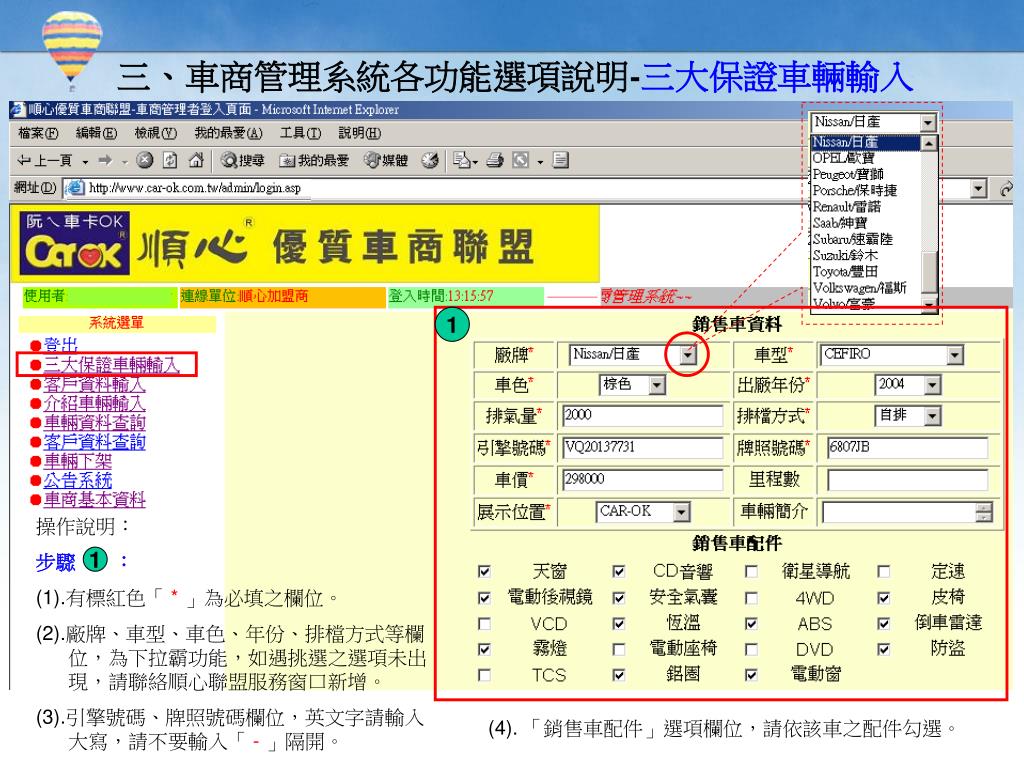Go to Home page icon
The width and height of the screenshot is (1024, 768).
coord(195,160)
